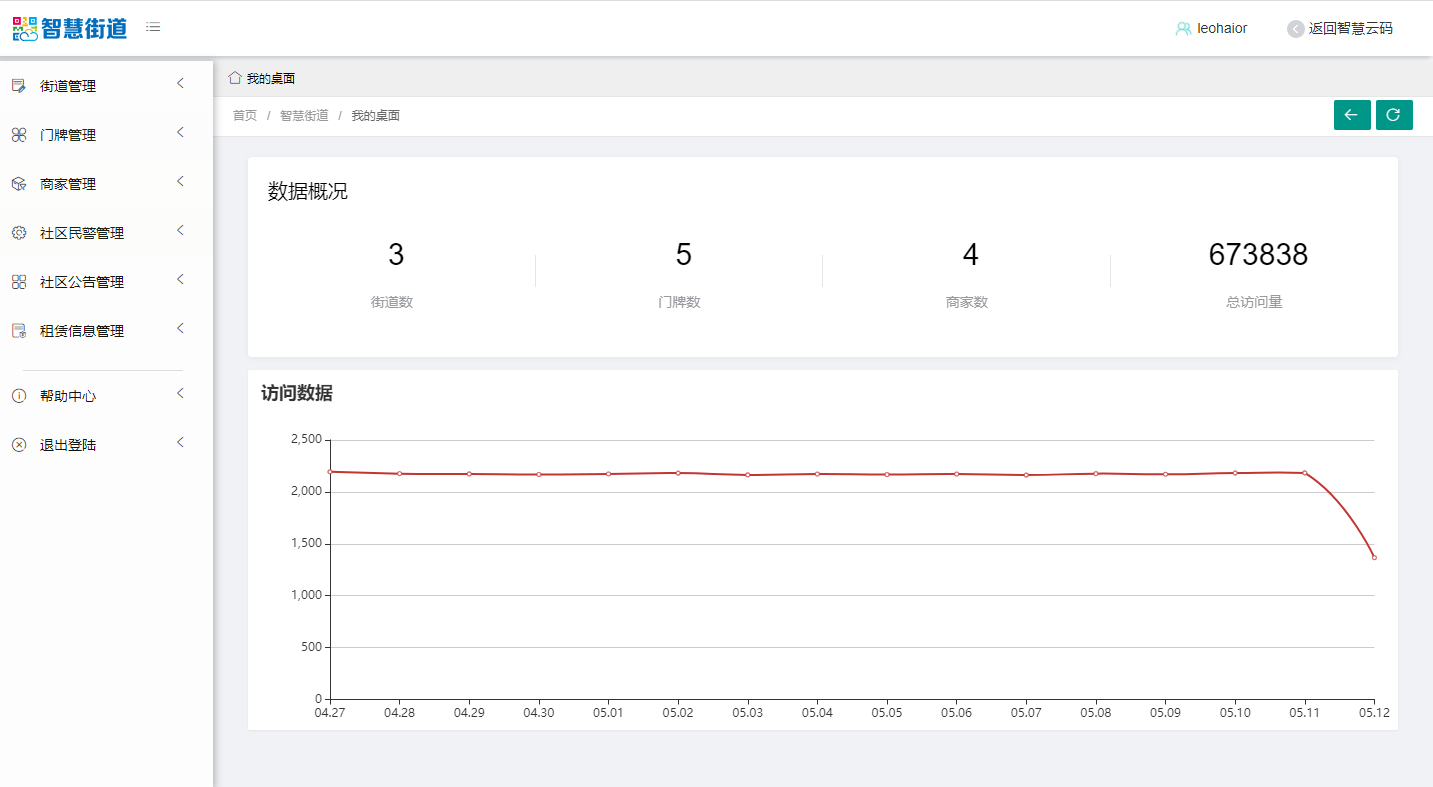Click the 租赁信息管理 icon in sidebar

tap(18, 331)
